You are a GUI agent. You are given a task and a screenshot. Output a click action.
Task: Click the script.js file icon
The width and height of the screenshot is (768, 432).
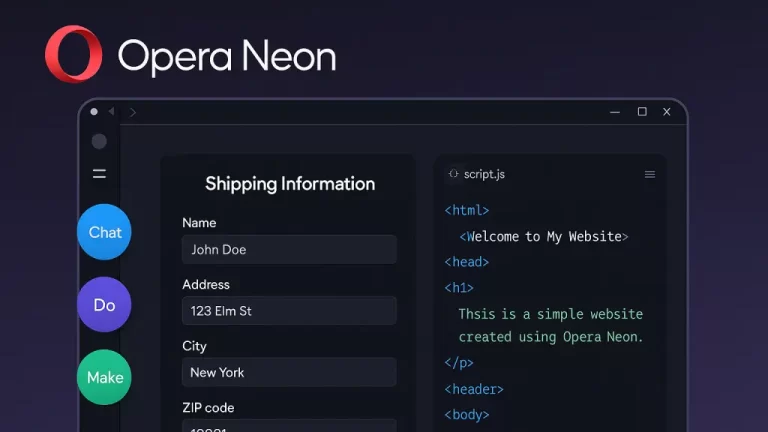(454, 174)
